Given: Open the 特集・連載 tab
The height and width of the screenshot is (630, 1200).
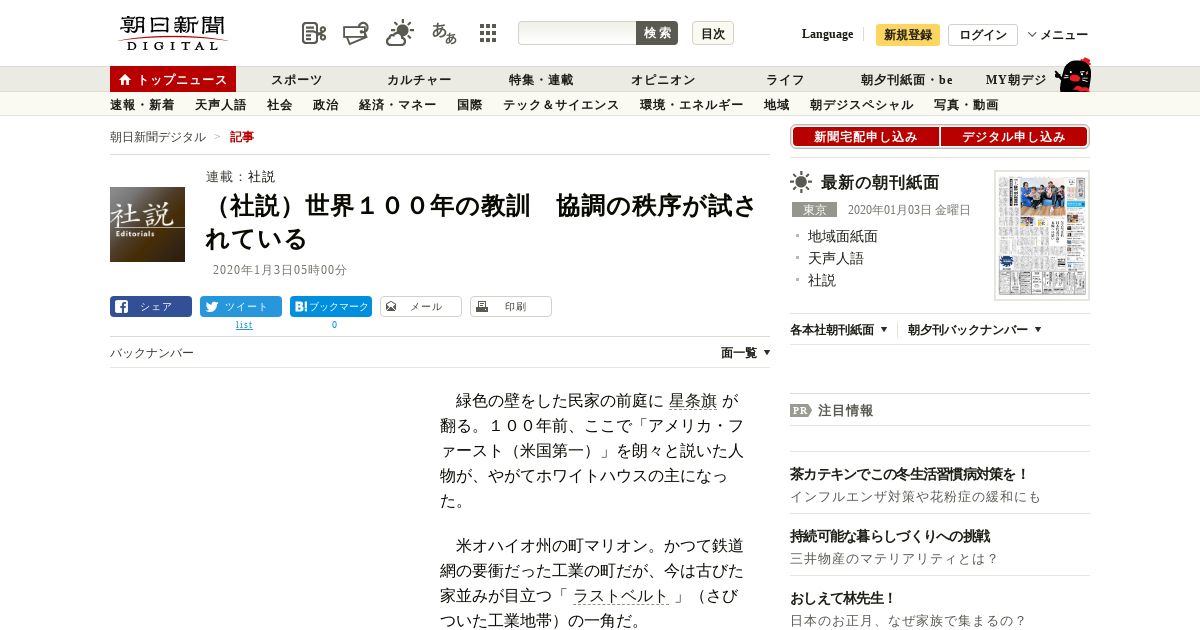Looking at the screenshot, I should tap(541, 80).
